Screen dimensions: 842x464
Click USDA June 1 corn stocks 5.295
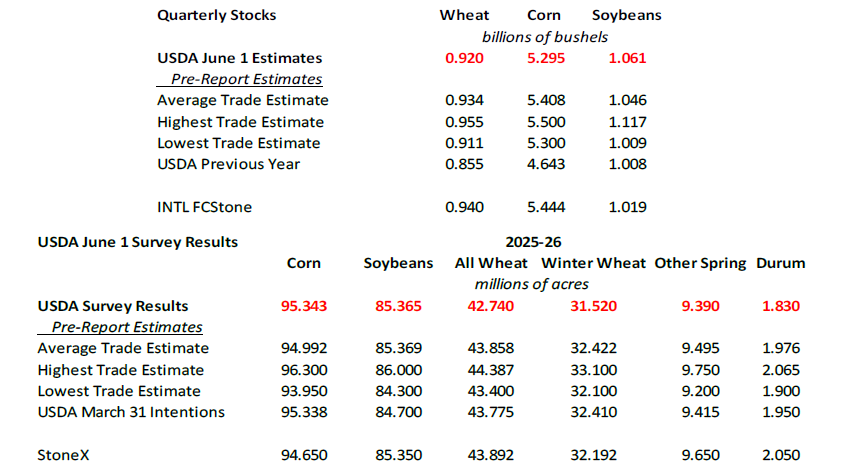(x=546, y=58)
